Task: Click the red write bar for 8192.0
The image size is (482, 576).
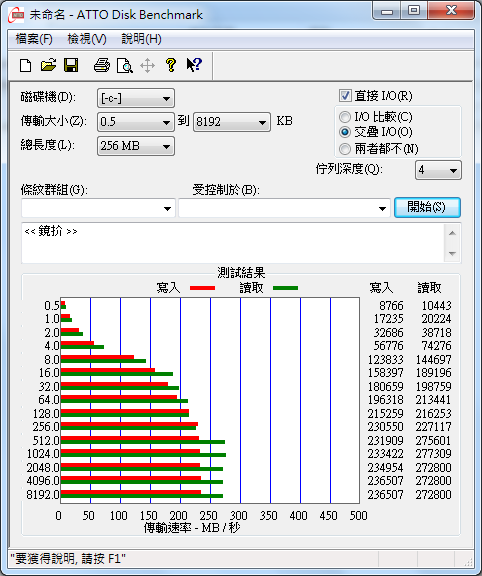Action: click(131, 492)
